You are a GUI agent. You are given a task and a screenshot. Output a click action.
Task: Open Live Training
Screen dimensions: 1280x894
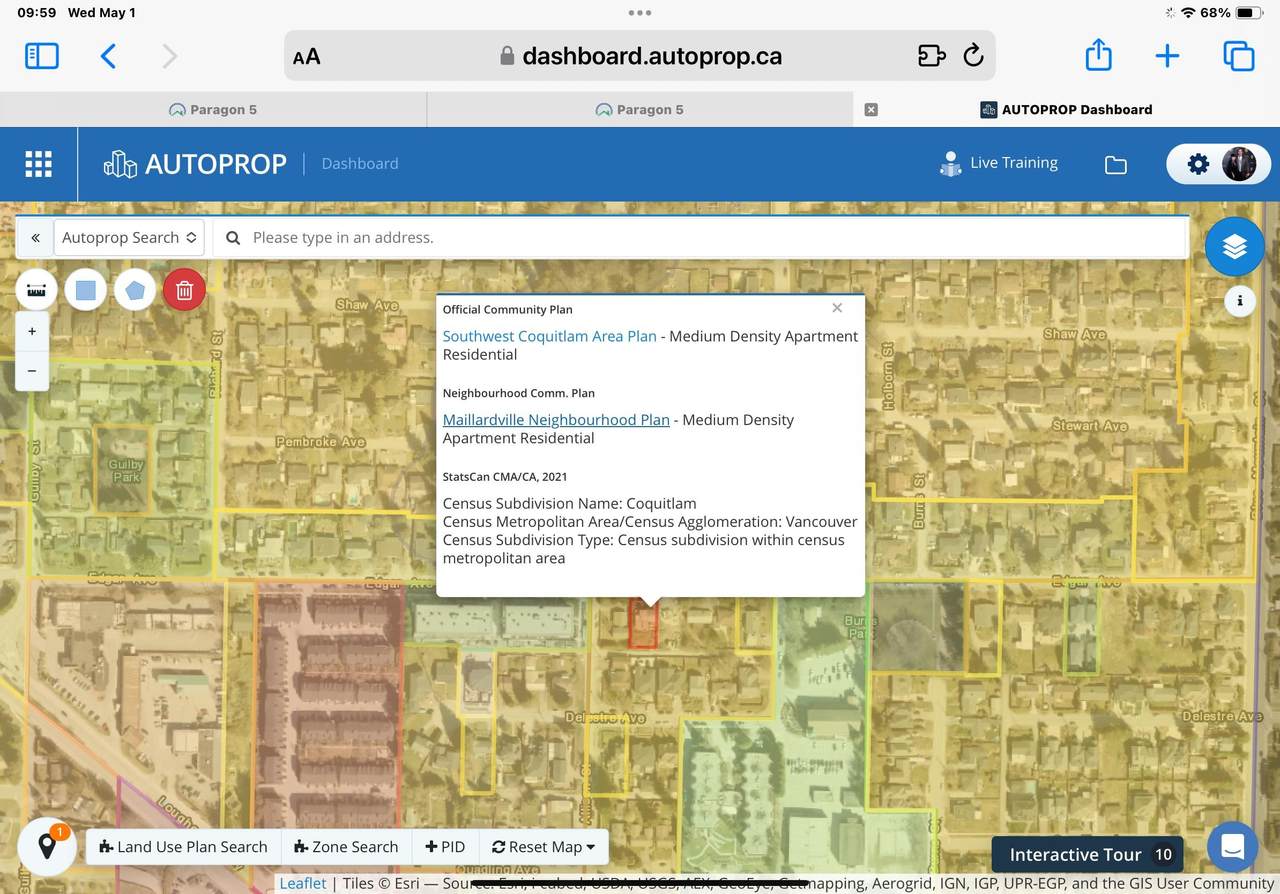tap(998, 163)
